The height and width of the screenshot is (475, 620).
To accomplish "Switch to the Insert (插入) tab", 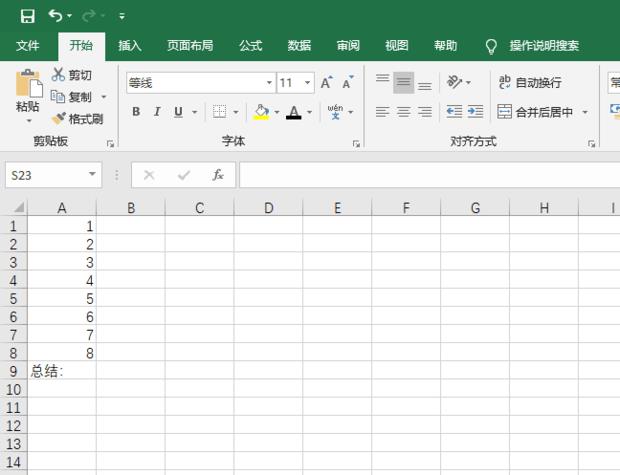I will (130, 46).
